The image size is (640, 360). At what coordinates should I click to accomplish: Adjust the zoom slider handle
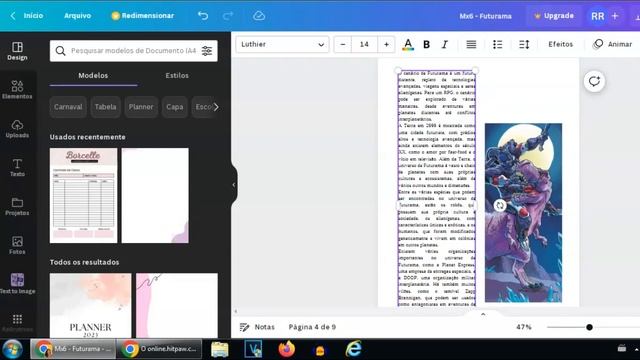[589, 327]
